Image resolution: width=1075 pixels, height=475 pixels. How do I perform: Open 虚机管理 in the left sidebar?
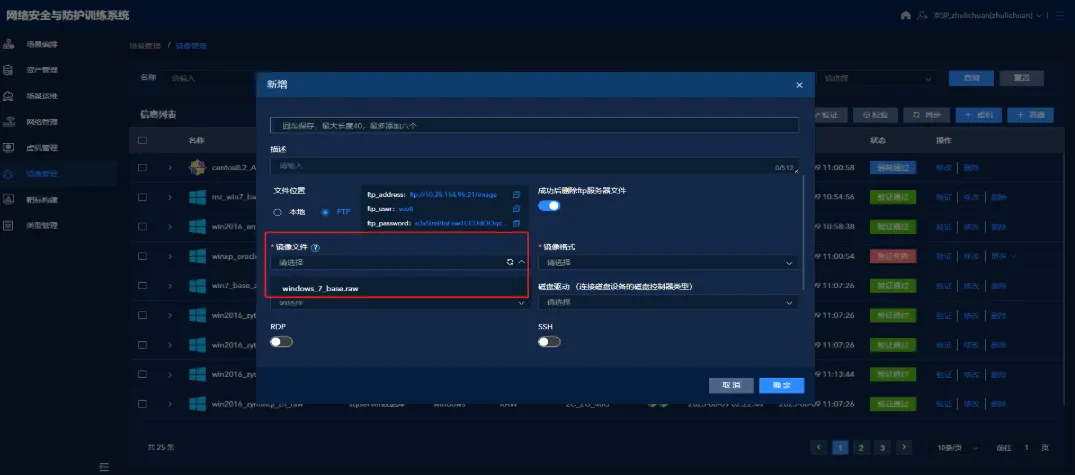(x=41, y=148)
